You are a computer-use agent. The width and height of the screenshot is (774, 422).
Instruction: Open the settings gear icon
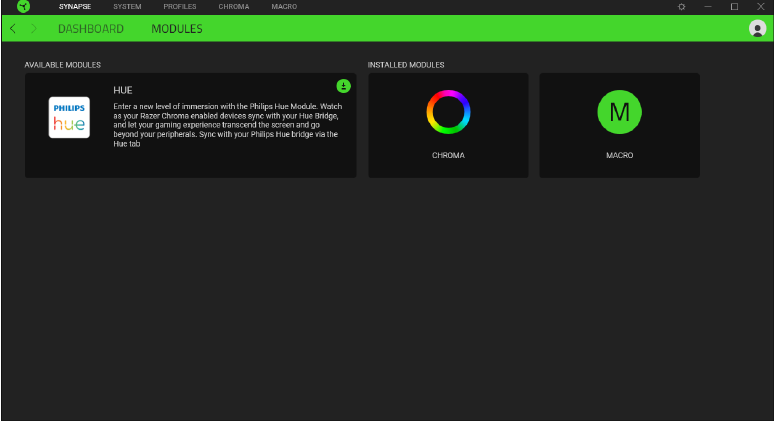click(x=682, y=7)
